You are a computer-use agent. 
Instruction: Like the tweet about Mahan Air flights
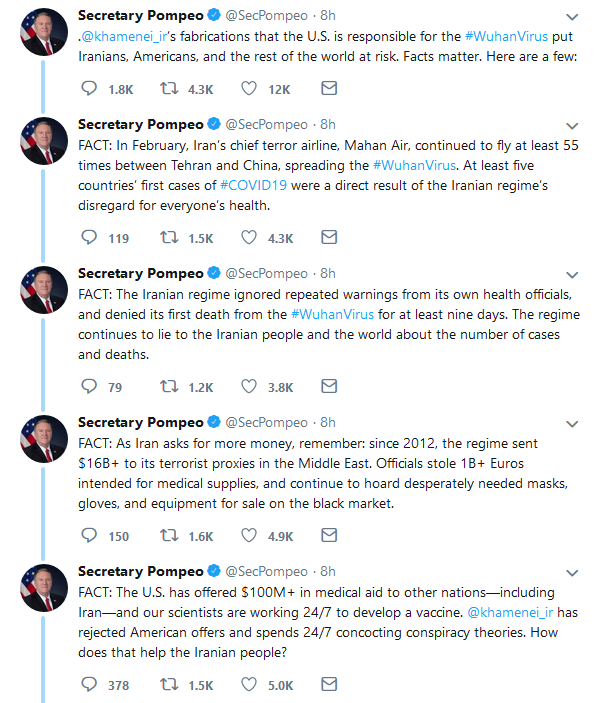pos(250,238)
